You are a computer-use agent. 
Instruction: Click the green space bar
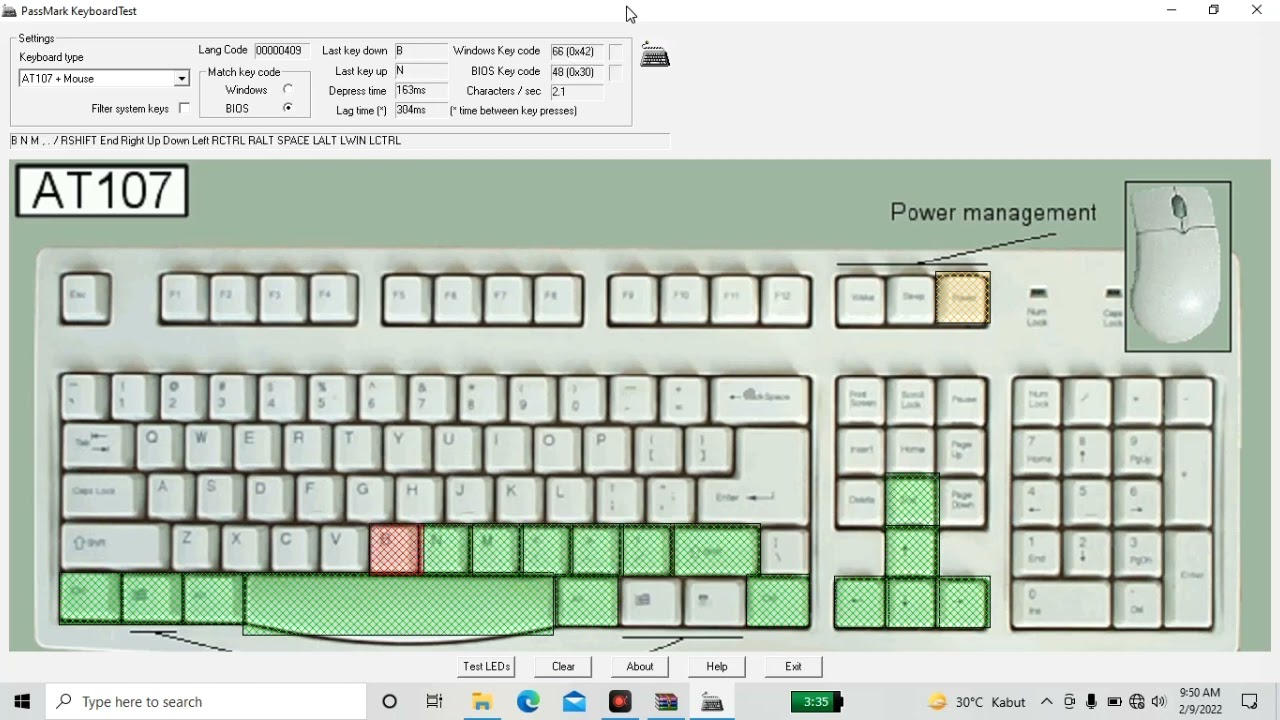coord(398,603)
